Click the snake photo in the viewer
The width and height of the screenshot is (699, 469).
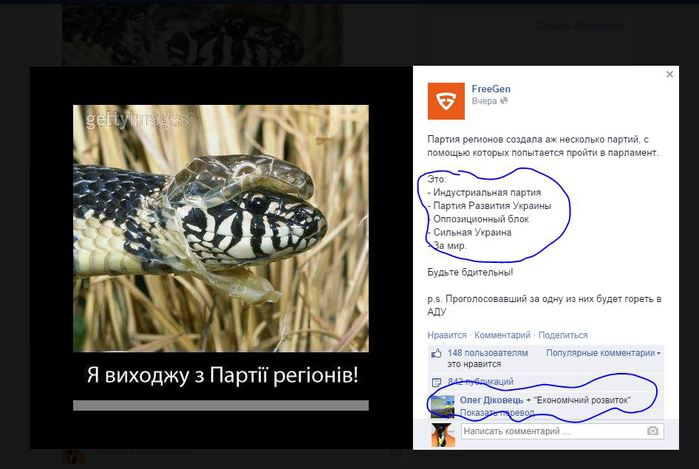(221, 228)
